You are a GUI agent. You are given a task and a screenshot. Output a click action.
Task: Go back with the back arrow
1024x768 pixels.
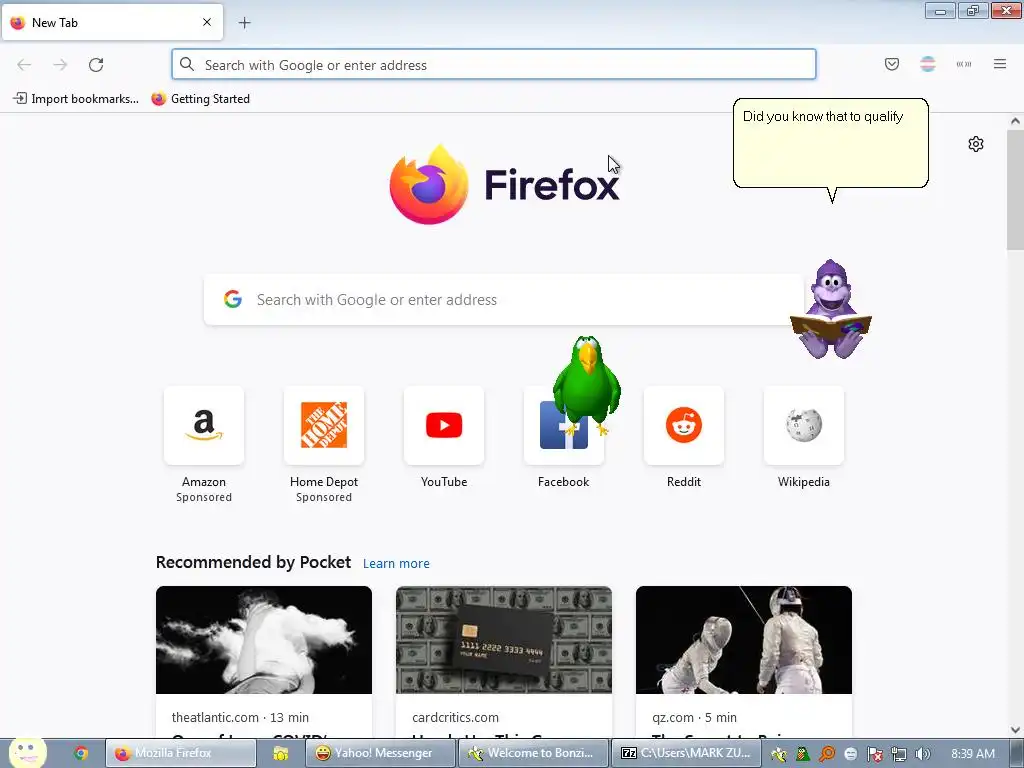tap(24, 65)
